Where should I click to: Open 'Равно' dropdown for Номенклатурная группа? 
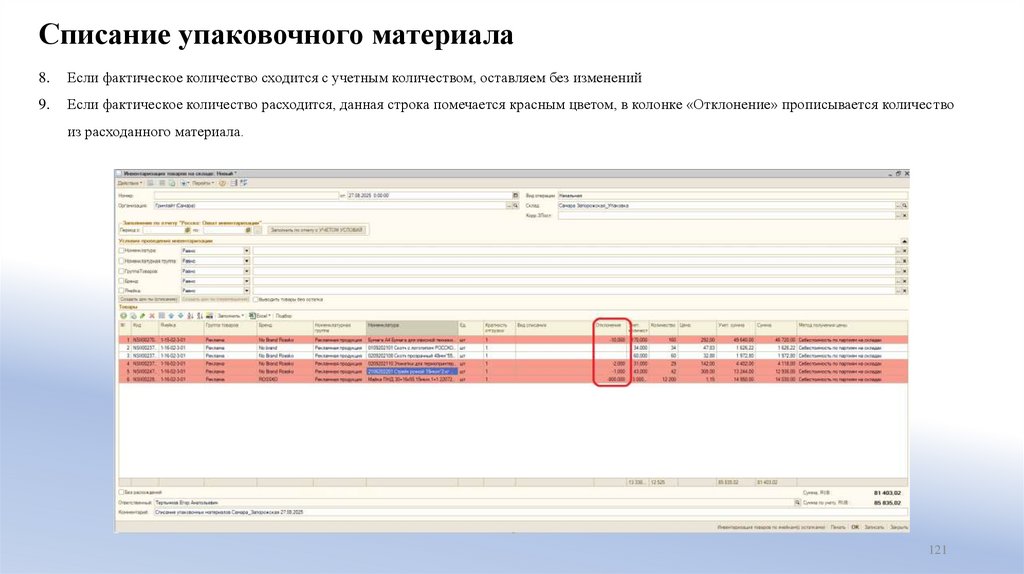pos(246,261)
